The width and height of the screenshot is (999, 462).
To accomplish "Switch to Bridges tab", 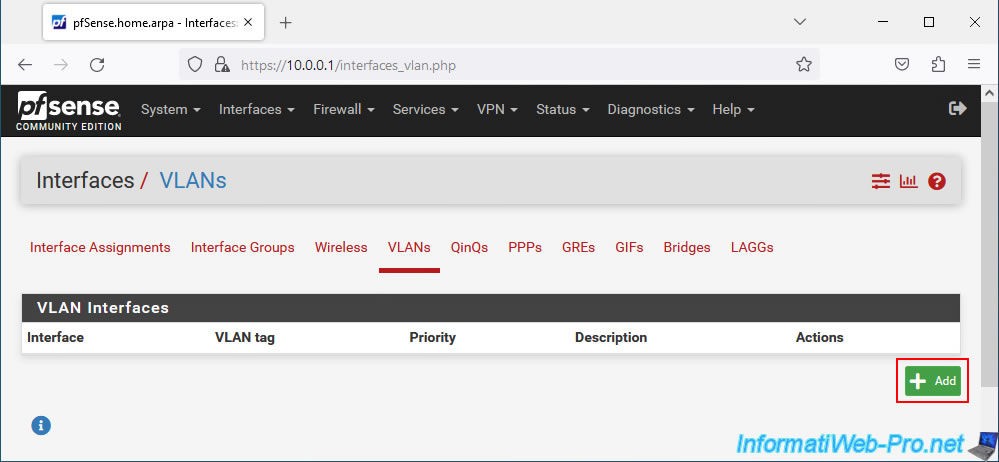I will pos(687,247).
